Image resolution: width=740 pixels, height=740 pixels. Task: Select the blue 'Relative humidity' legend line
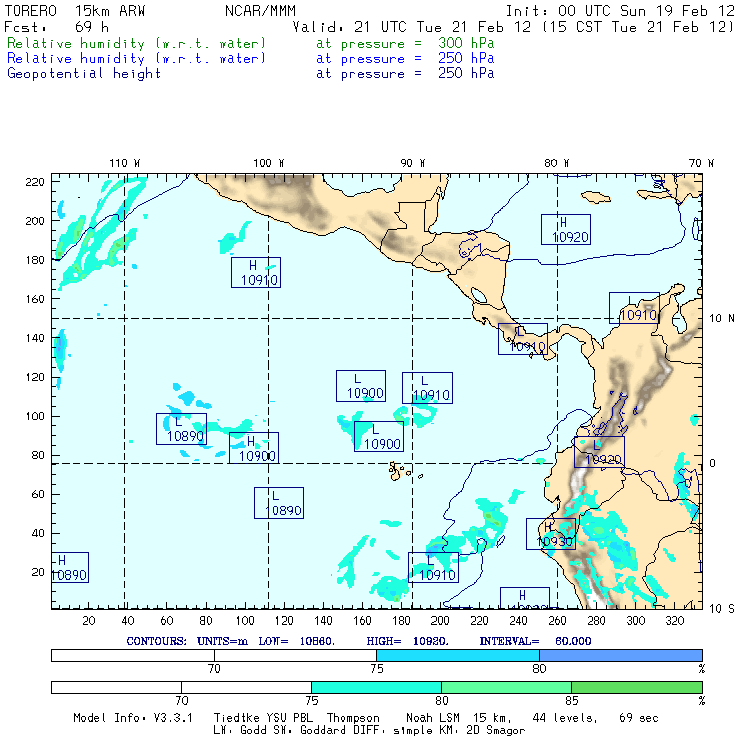click(x=136, y=59)
